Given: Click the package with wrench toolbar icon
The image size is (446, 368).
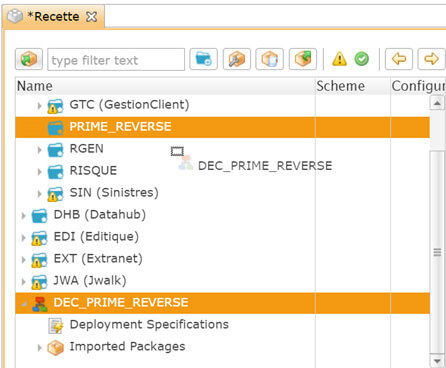Looking at the screenshot, I should click(x=237, y=59).
